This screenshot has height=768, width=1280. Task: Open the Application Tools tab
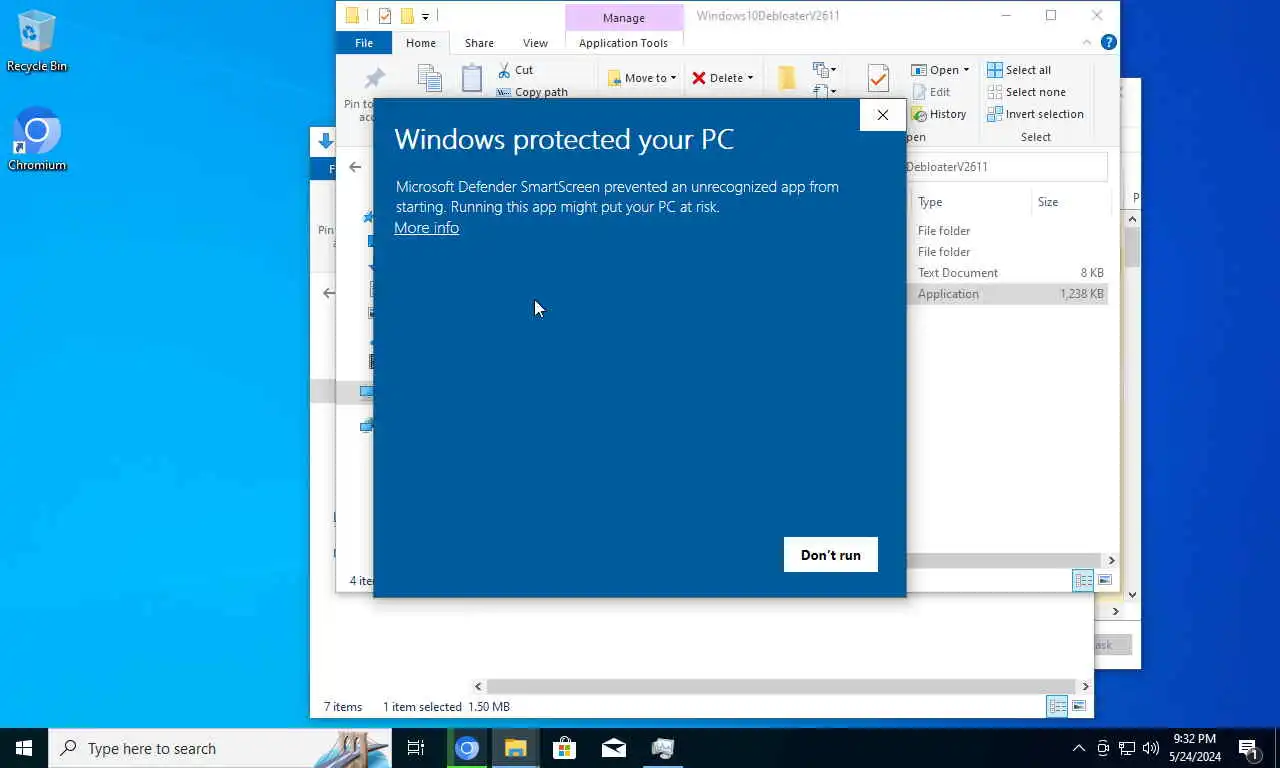tap(623, 43)
